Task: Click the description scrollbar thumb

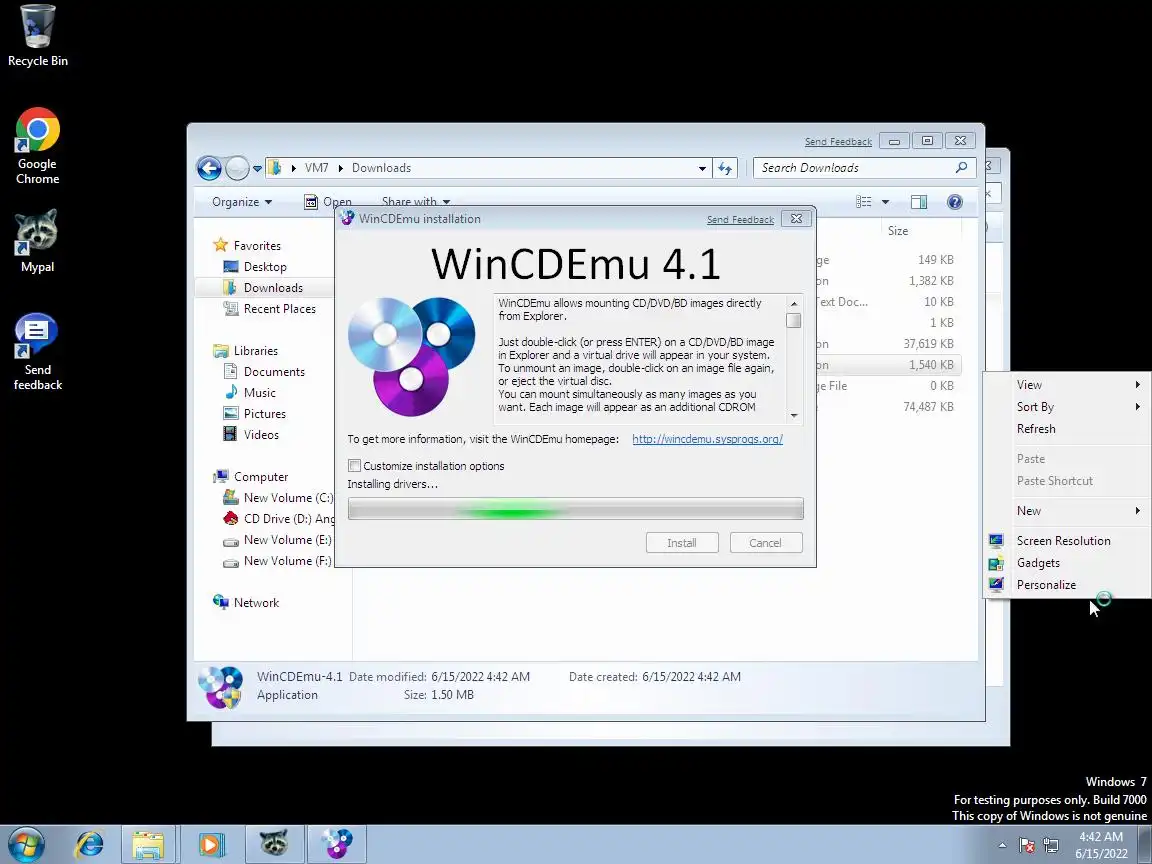Action: click(x=793, y=321)
